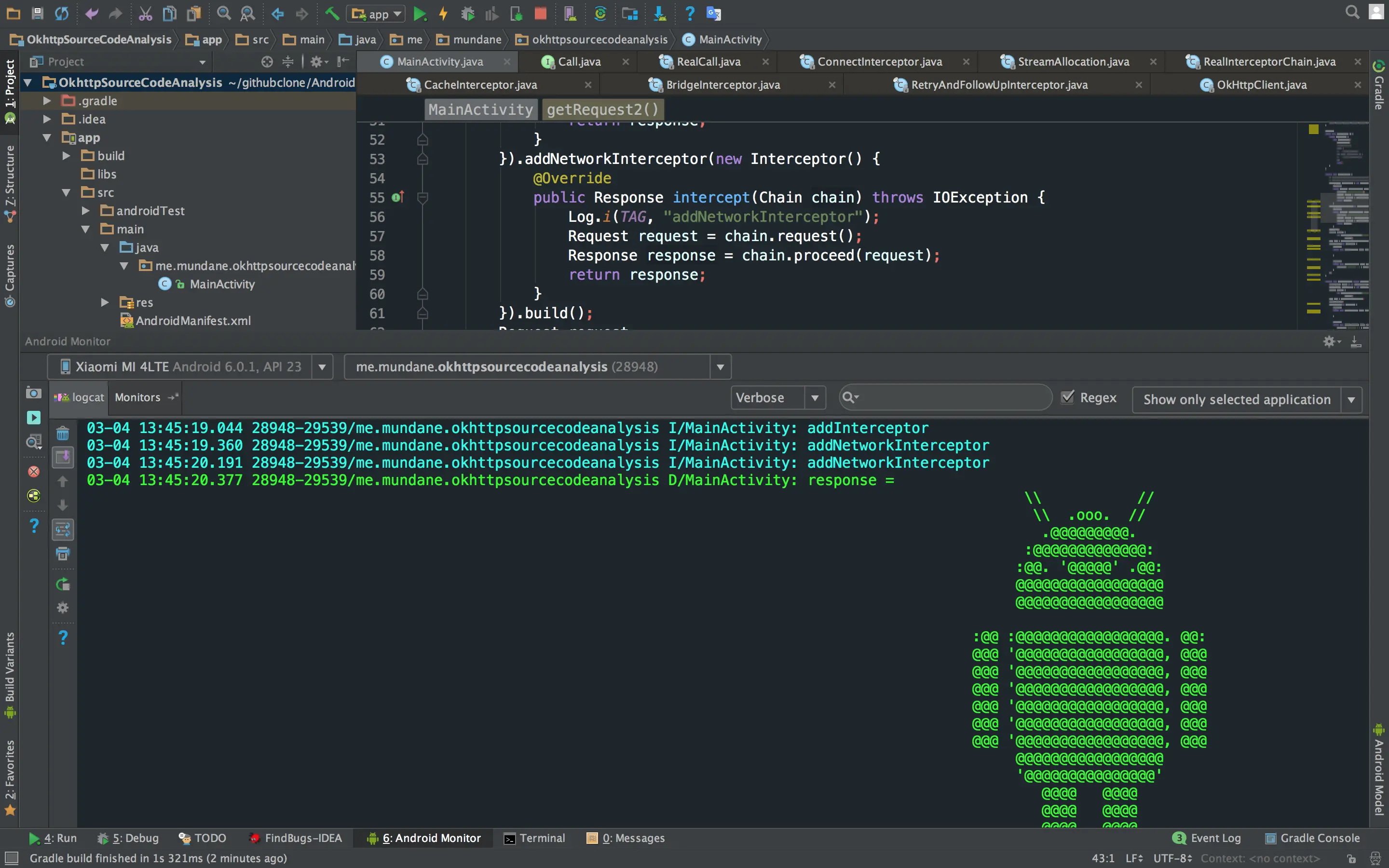Viewport: 1389px width, 868px height.
Task: Take a screen capture with camera icon
Action: [33, 393]
